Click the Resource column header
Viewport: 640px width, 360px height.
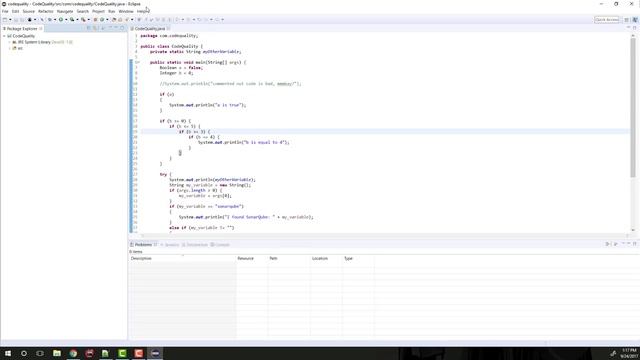pyautogui.click(x=252, y=258)
